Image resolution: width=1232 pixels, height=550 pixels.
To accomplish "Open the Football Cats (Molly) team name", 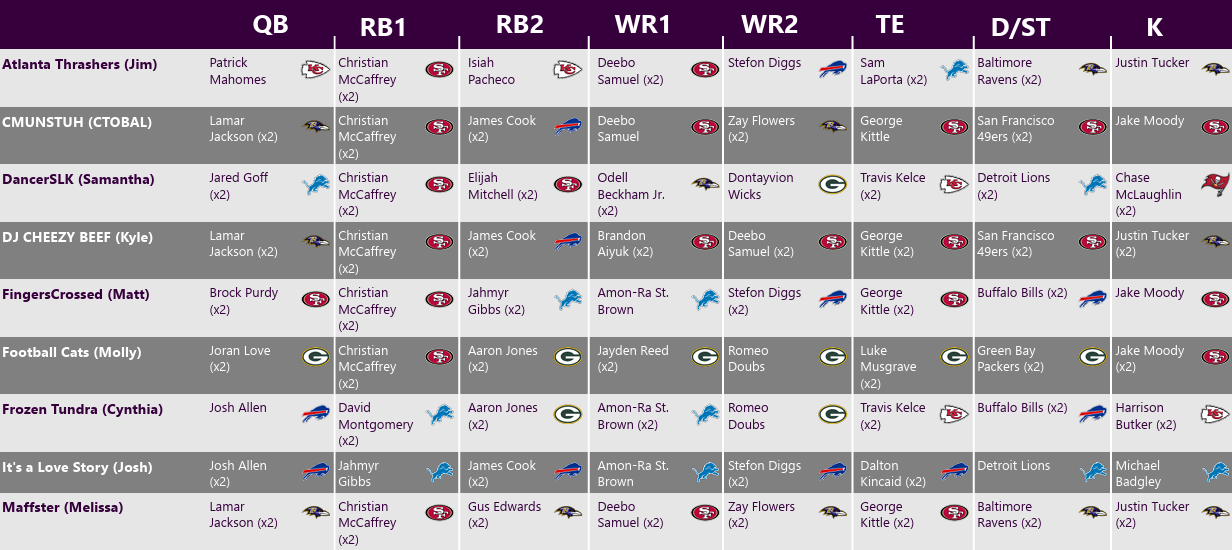I will coord(72,353).
